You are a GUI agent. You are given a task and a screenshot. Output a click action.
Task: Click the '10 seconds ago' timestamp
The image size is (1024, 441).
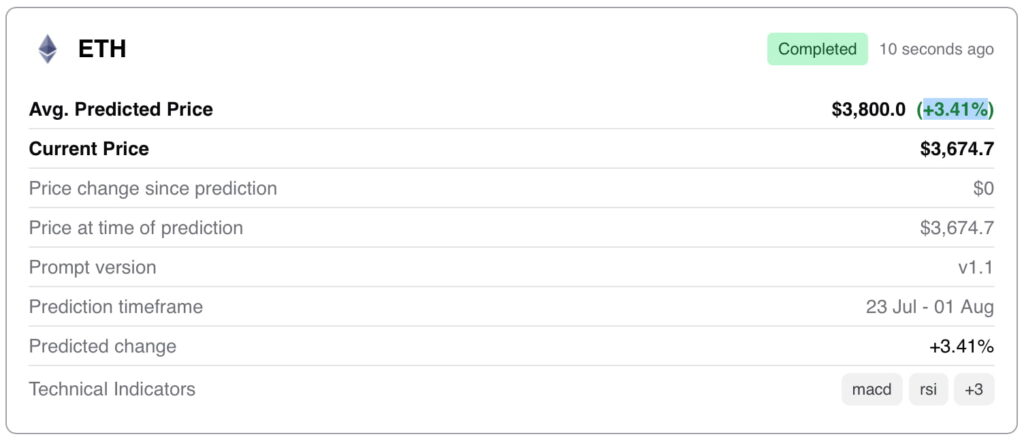point(936,49)
